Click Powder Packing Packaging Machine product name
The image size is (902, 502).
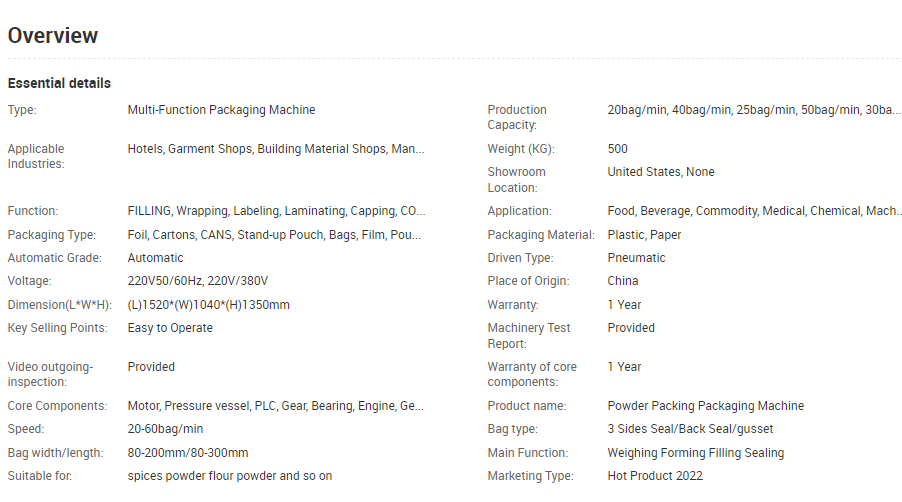(x=706, y=406)
